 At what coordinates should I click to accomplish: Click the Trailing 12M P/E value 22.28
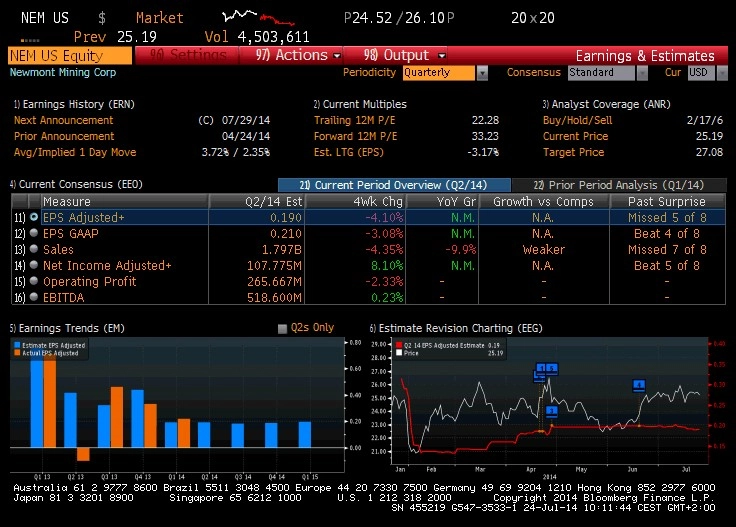point(485,120)
